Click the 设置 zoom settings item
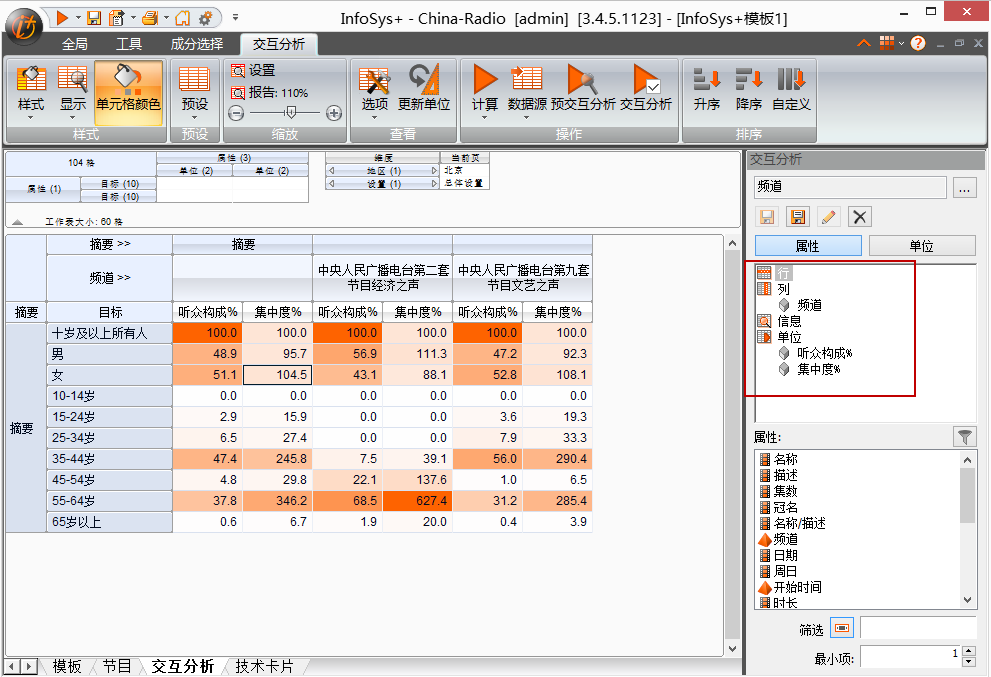 pos(254,71)
